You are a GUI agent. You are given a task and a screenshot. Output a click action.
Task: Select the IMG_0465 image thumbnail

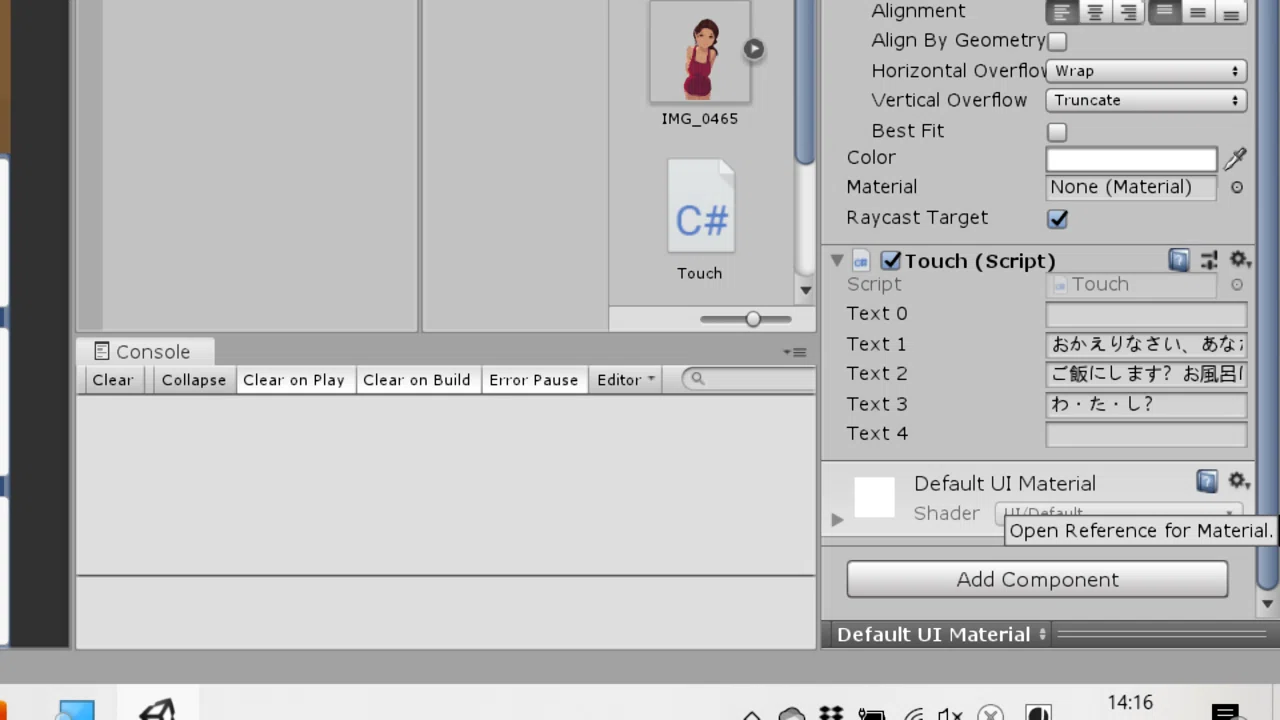pos(700,52)
